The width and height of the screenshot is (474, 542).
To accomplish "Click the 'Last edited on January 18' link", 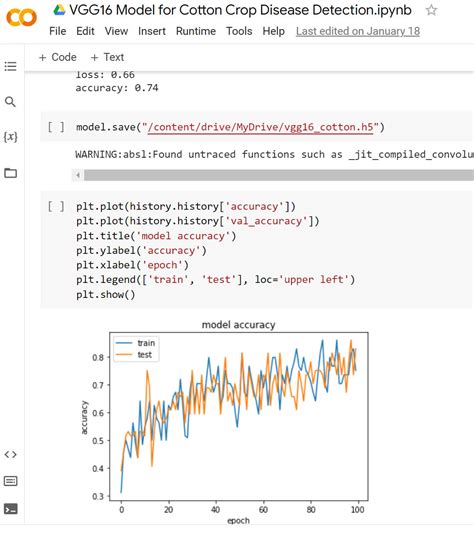I will click(358, 31).
